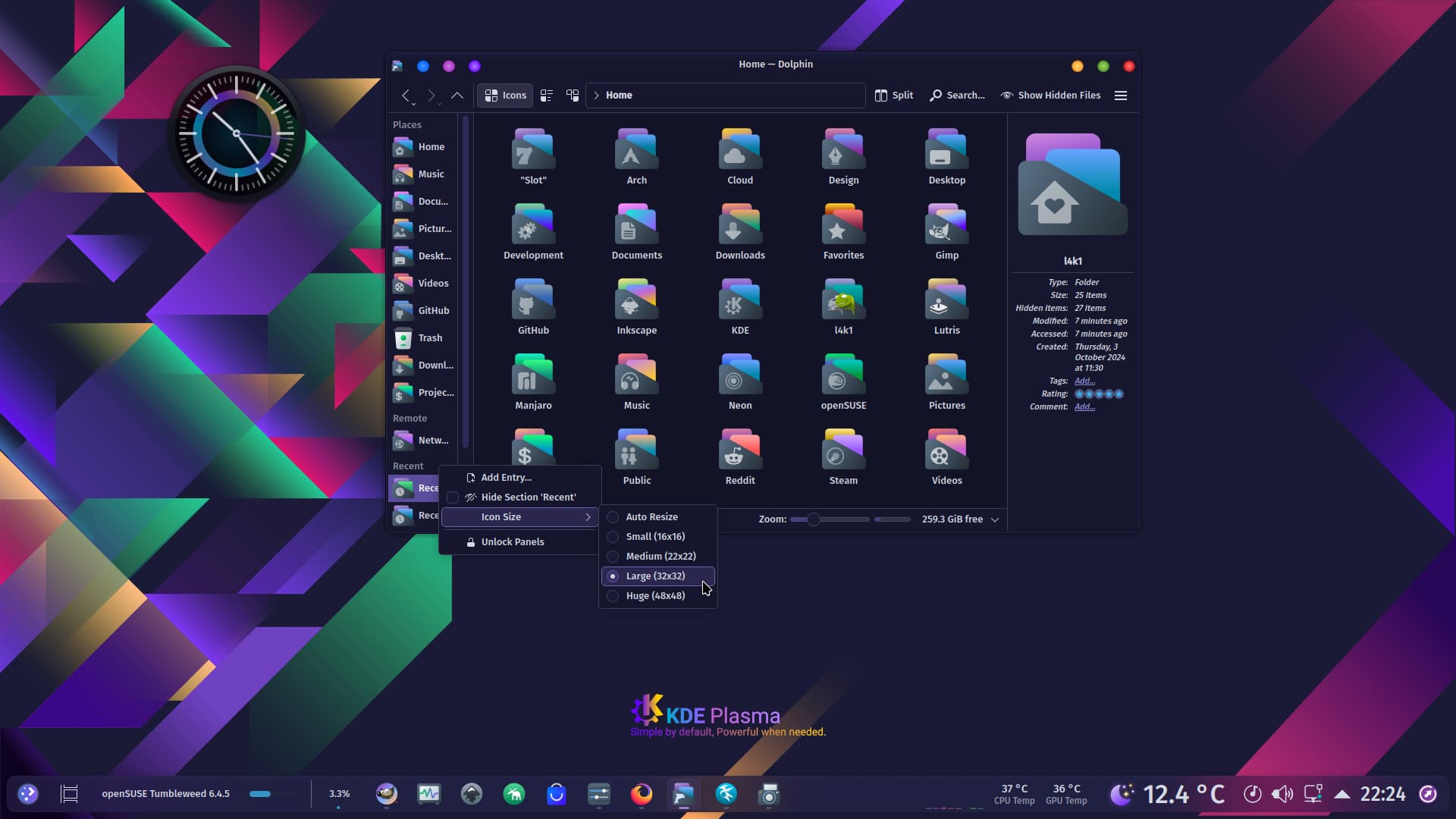This screenshot has width=1456, height=819.
Task: Expand the system tray hidden icons arrow
Action: pyautogui.click(x=1341, y=794)
